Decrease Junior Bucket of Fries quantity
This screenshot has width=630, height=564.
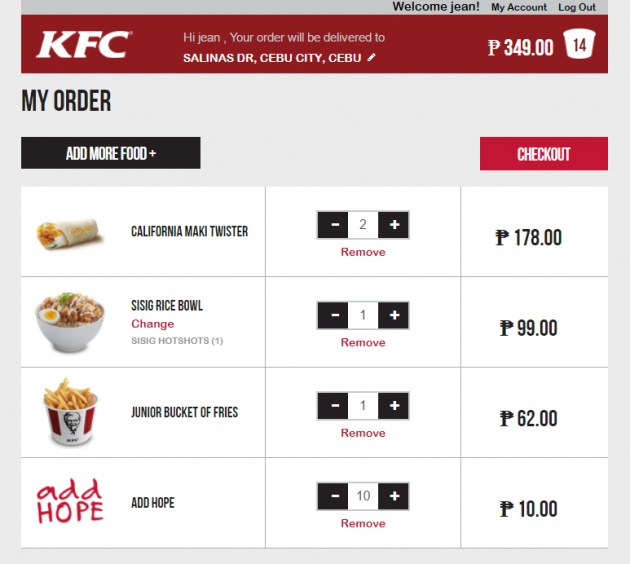(x=333, y=406)
